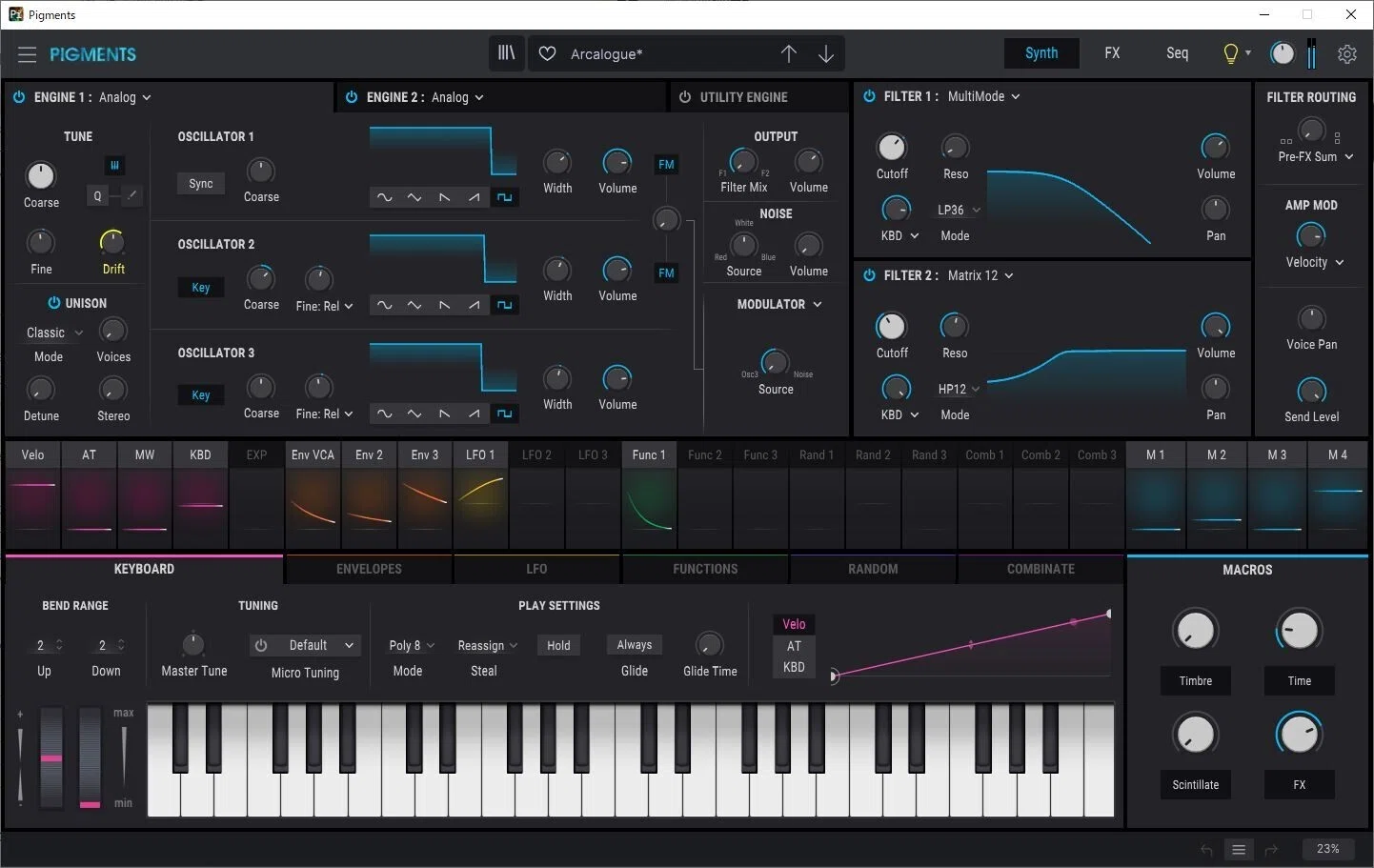Select square waveform for Oscillator 1
1374x868 pixels.
pyautogui.click(x=505, y=197)
